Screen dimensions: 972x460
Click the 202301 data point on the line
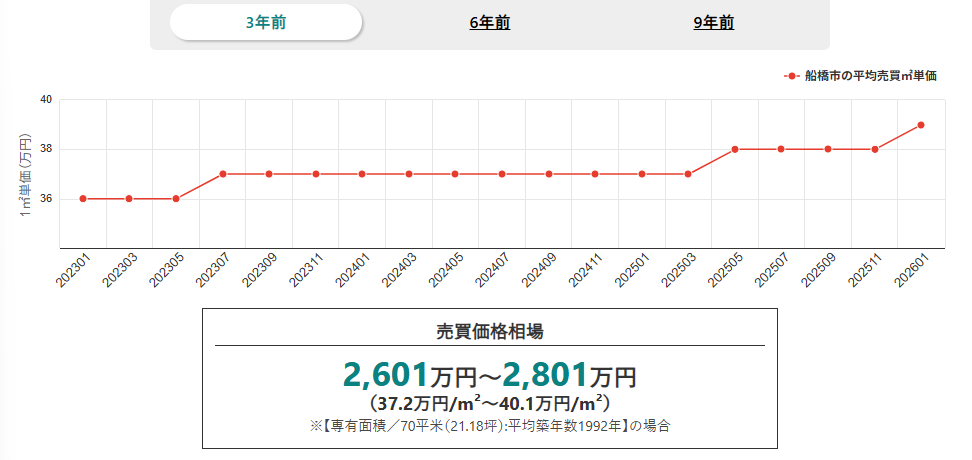[83, 199]
